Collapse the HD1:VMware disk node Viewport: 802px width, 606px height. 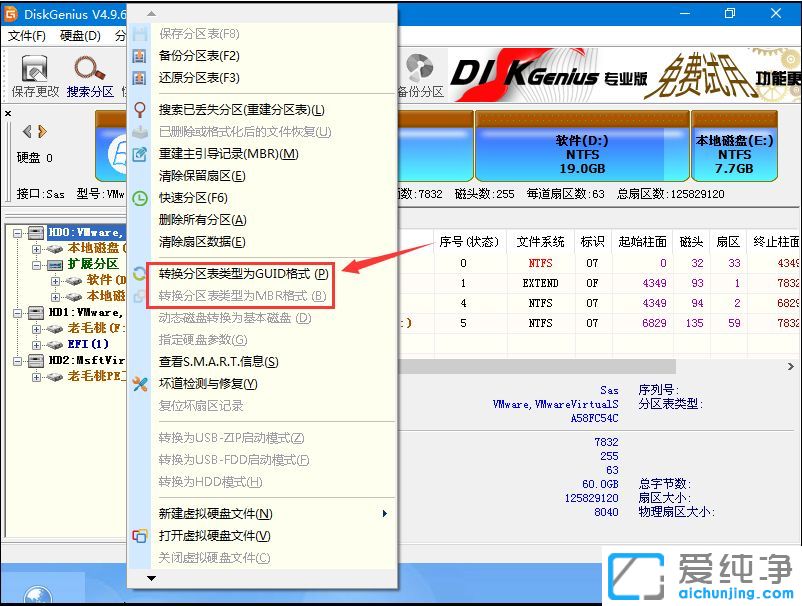tap(19, 314)
